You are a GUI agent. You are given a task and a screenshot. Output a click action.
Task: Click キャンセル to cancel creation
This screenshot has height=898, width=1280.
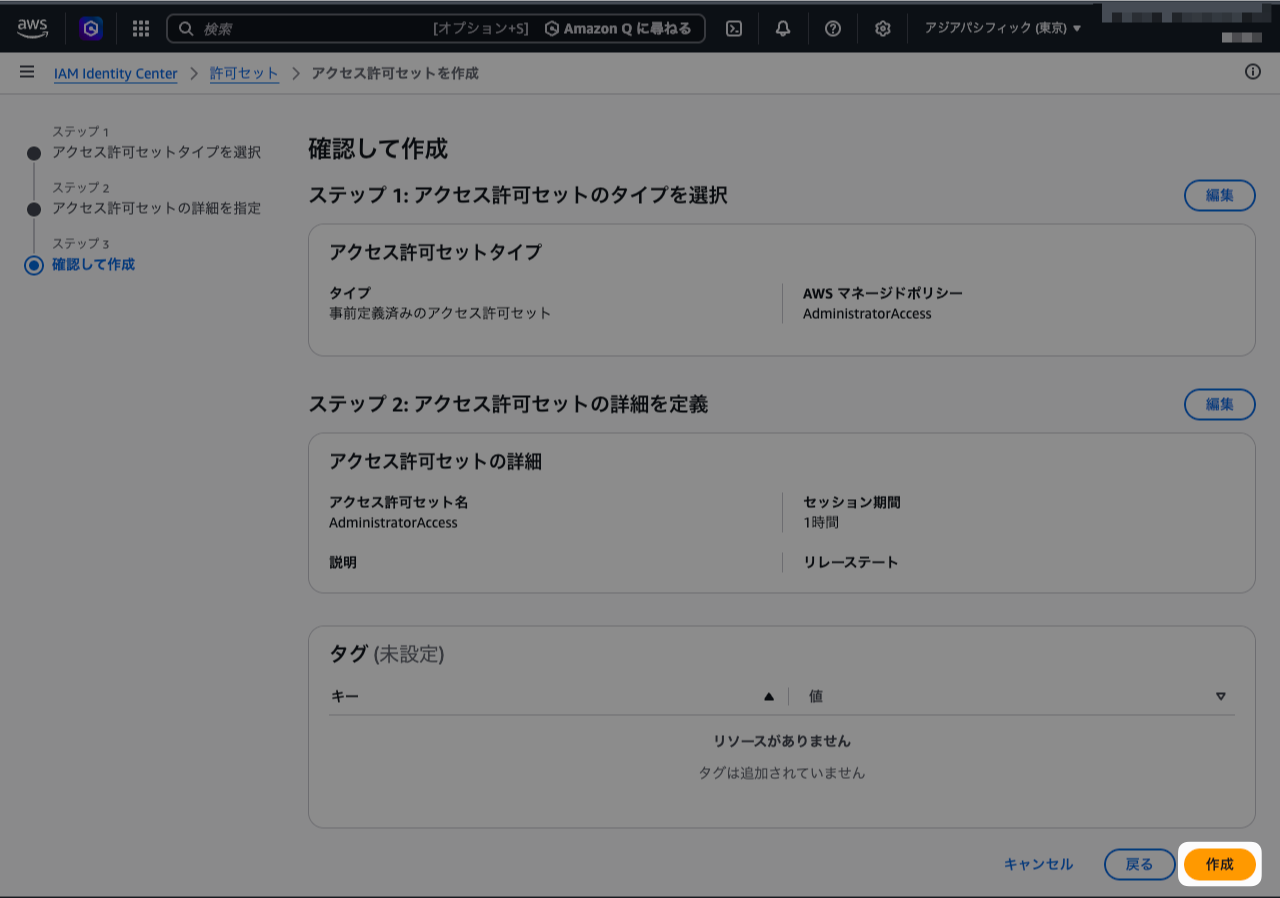[1038, 864]
